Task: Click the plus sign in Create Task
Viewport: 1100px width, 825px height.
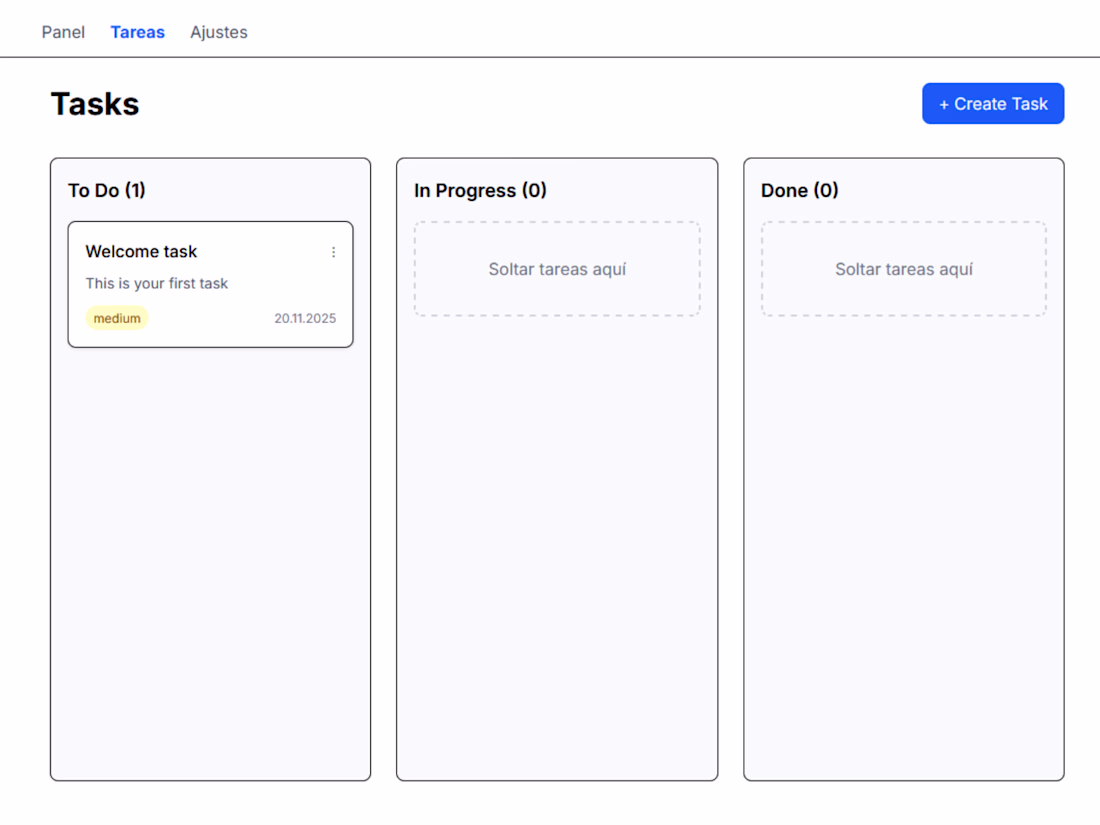Action: (x=944, y=104)
